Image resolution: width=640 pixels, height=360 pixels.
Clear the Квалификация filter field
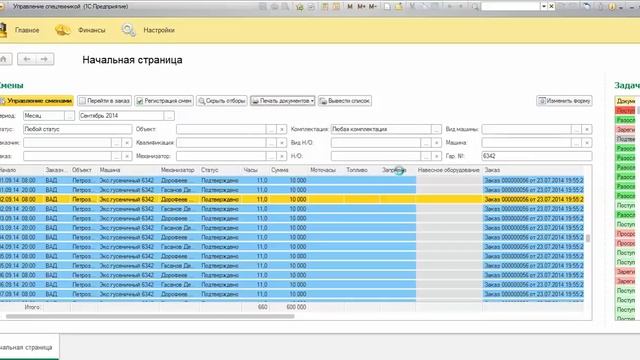click(281, 143)
